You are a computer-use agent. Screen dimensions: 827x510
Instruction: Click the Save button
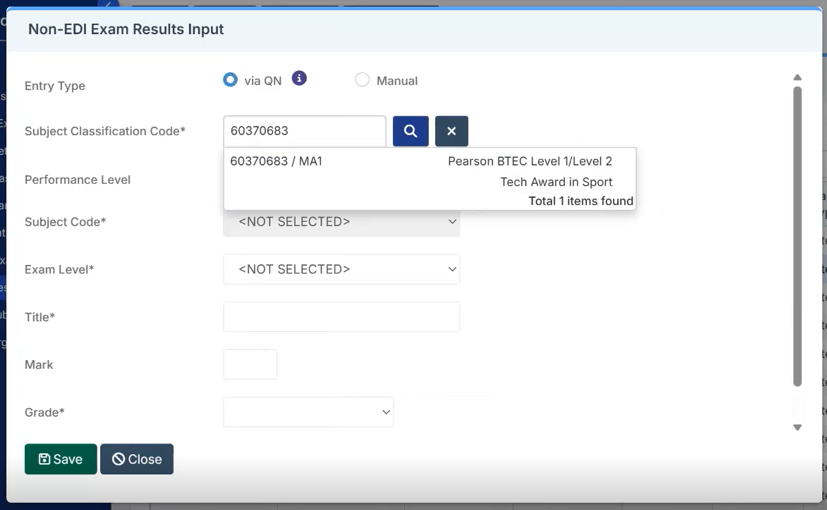click(61, 459)
